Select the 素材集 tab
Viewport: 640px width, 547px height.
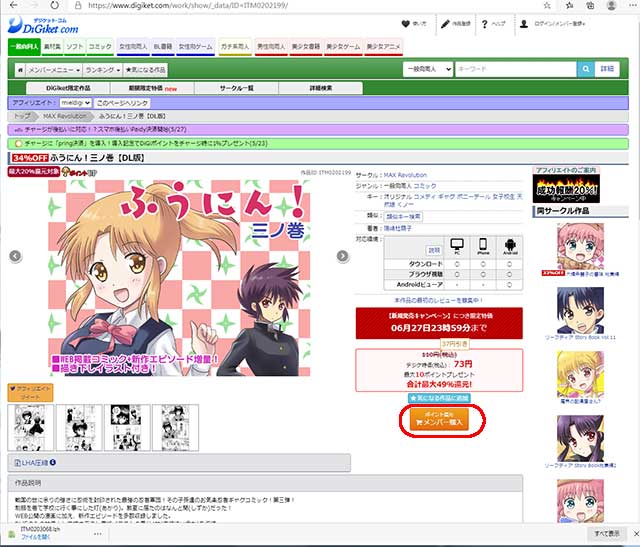tap(52, 47)
